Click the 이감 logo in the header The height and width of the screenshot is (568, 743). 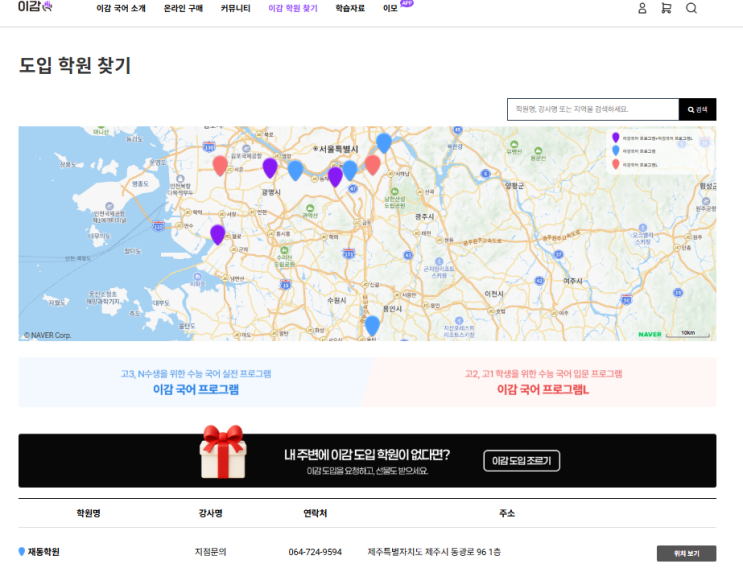[35, 7]
